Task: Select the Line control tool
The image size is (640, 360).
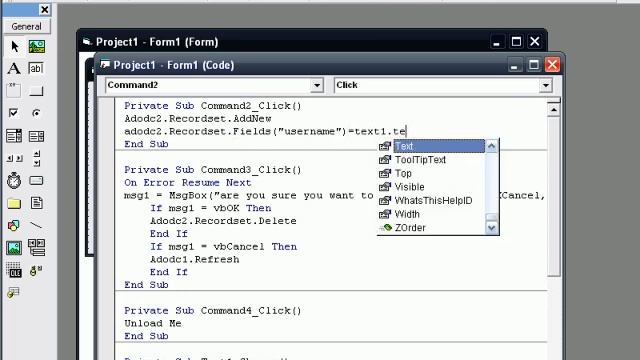Action: click(37, 225)
